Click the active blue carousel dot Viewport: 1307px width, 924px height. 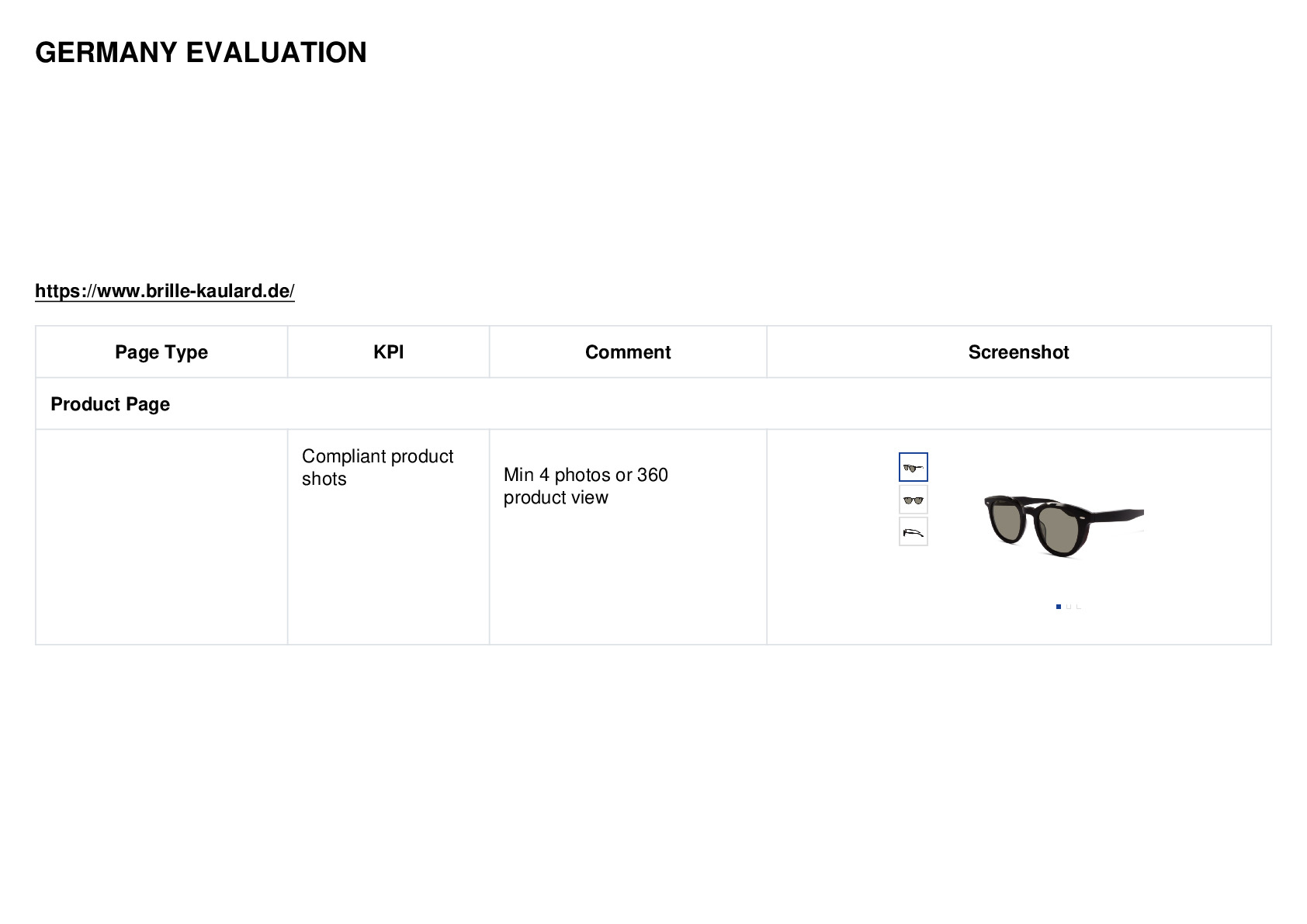click(x=1059, y=607)
